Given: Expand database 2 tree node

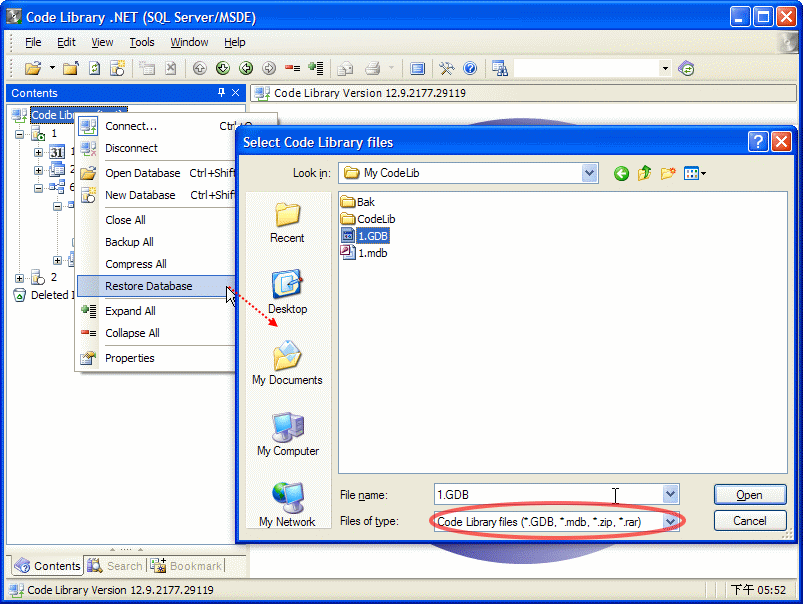Looking at the screenshot, I should click(x=19, y=278).
